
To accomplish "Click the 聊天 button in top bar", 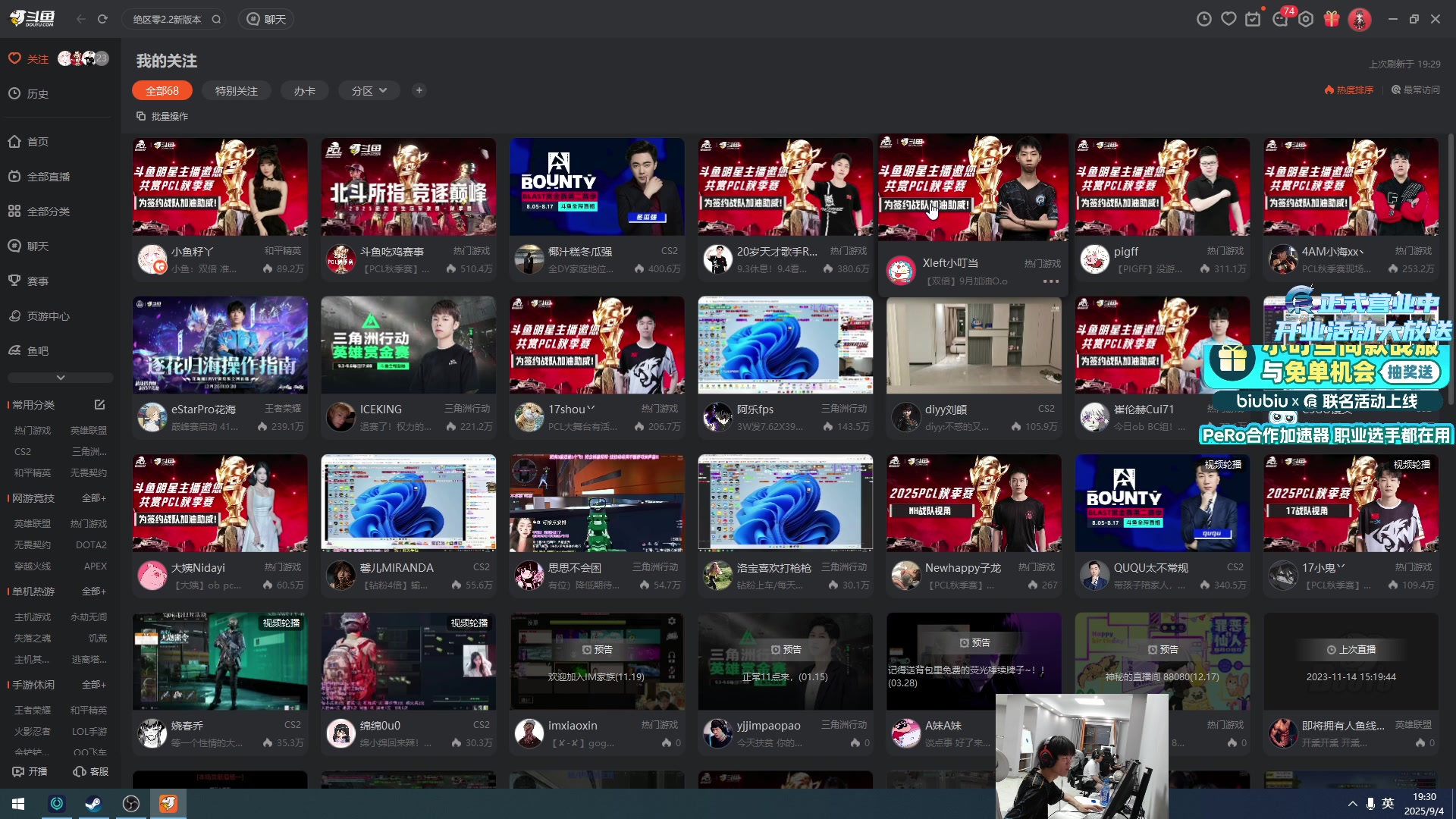I will click(x=266, y=19).
